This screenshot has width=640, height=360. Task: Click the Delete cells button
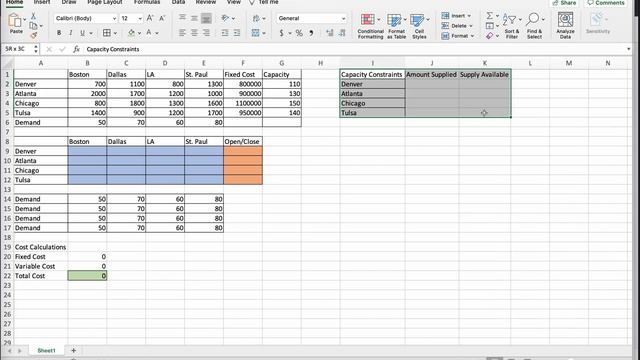[457, 26]
